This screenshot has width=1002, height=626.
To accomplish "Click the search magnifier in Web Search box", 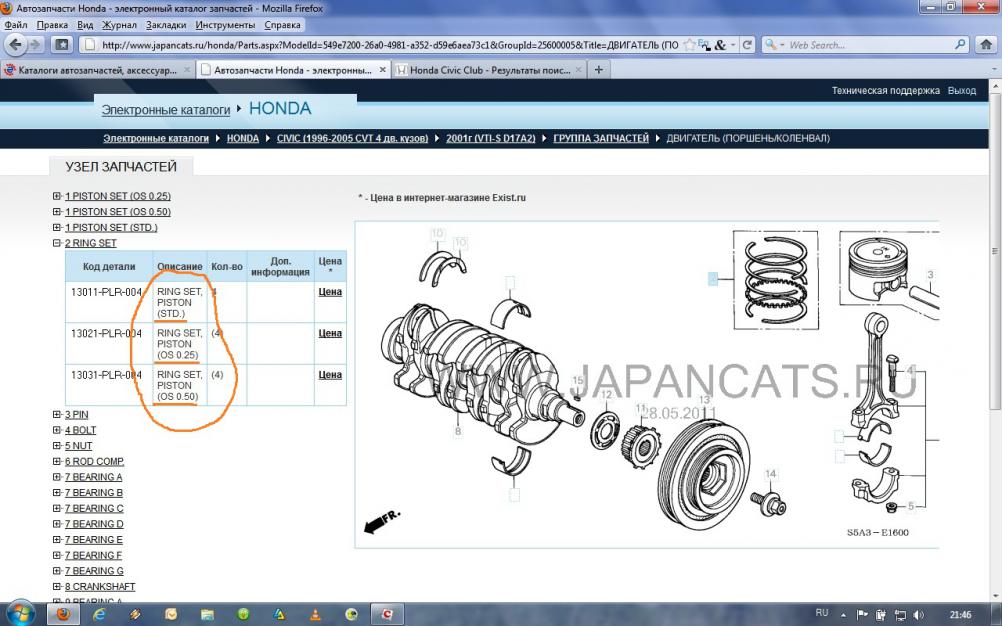I will tap(960, 45).
